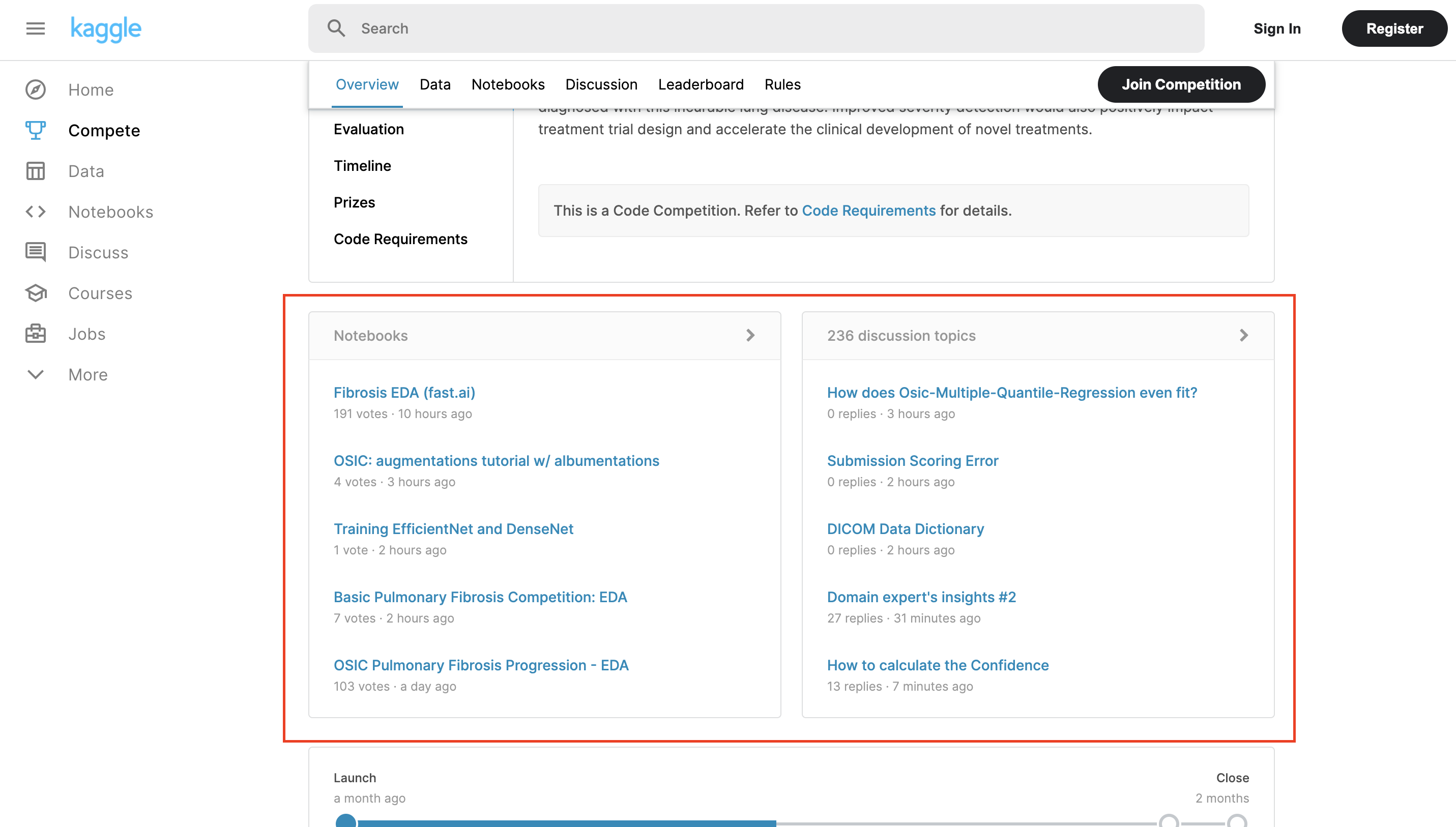This screenshot has width=1456, height=827.
Task: Open Jobs via the briefcase icon
Action: (35, 334)
